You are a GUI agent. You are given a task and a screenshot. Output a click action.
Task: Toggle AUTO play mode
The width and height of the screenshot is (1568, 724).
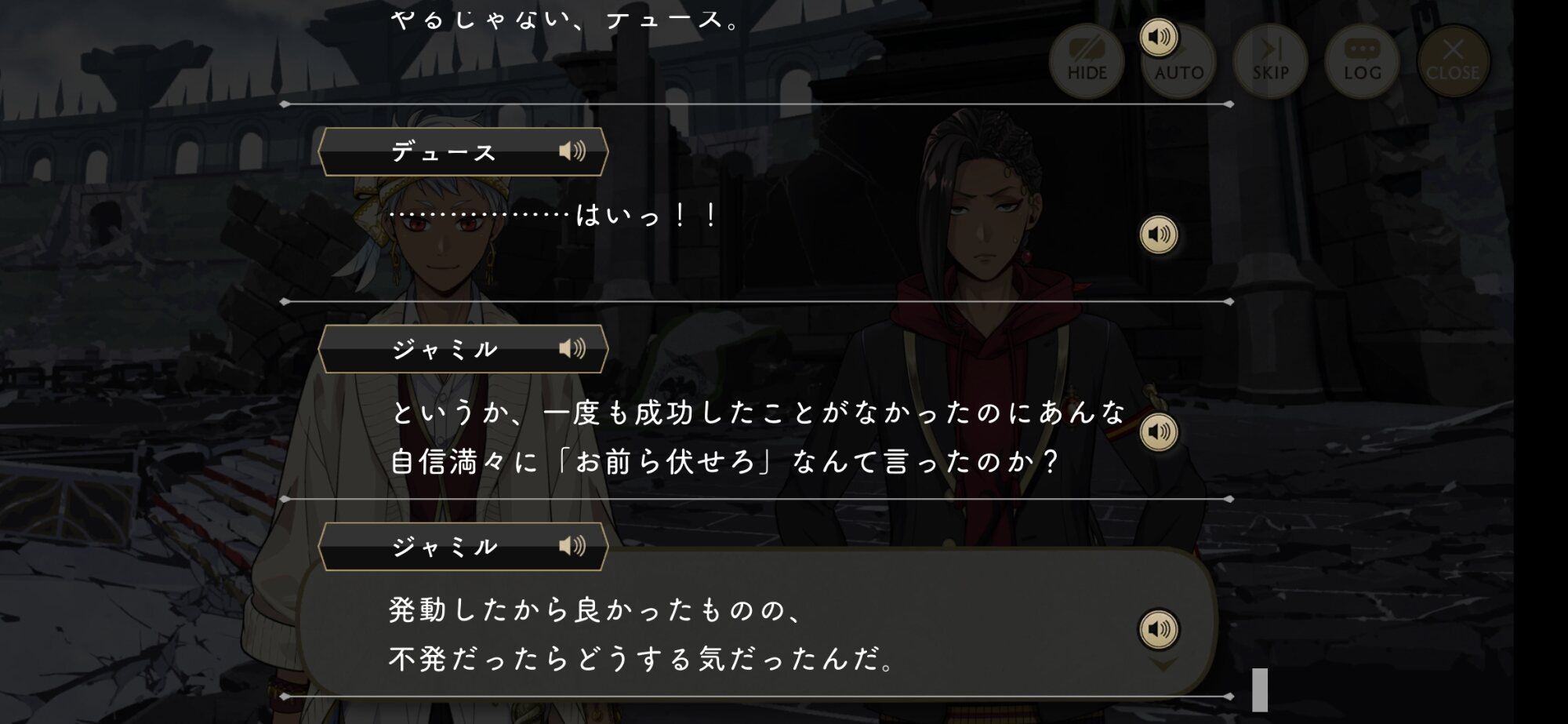pos(1178,63)
